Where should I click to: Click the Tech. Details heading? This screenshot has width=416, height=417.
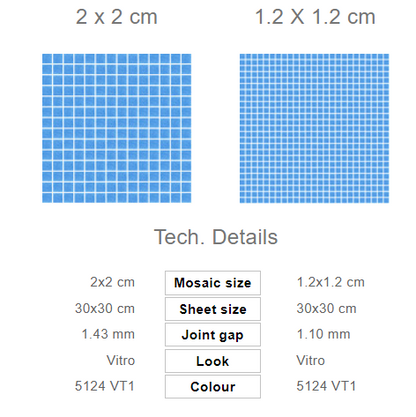pos(216,237)
